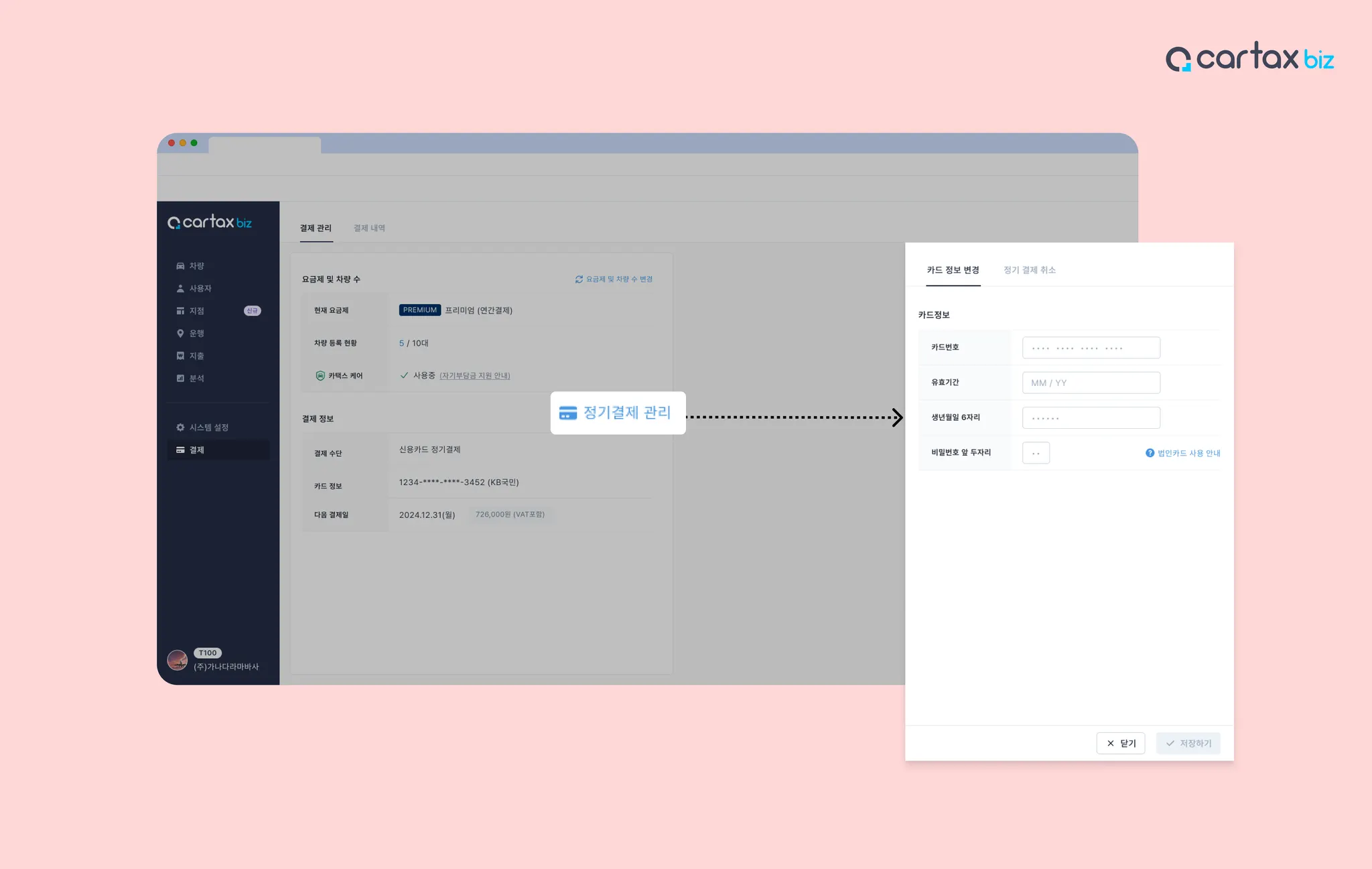
Task: Open 분석 chart icon in sidebar
Action: (180, 379)
